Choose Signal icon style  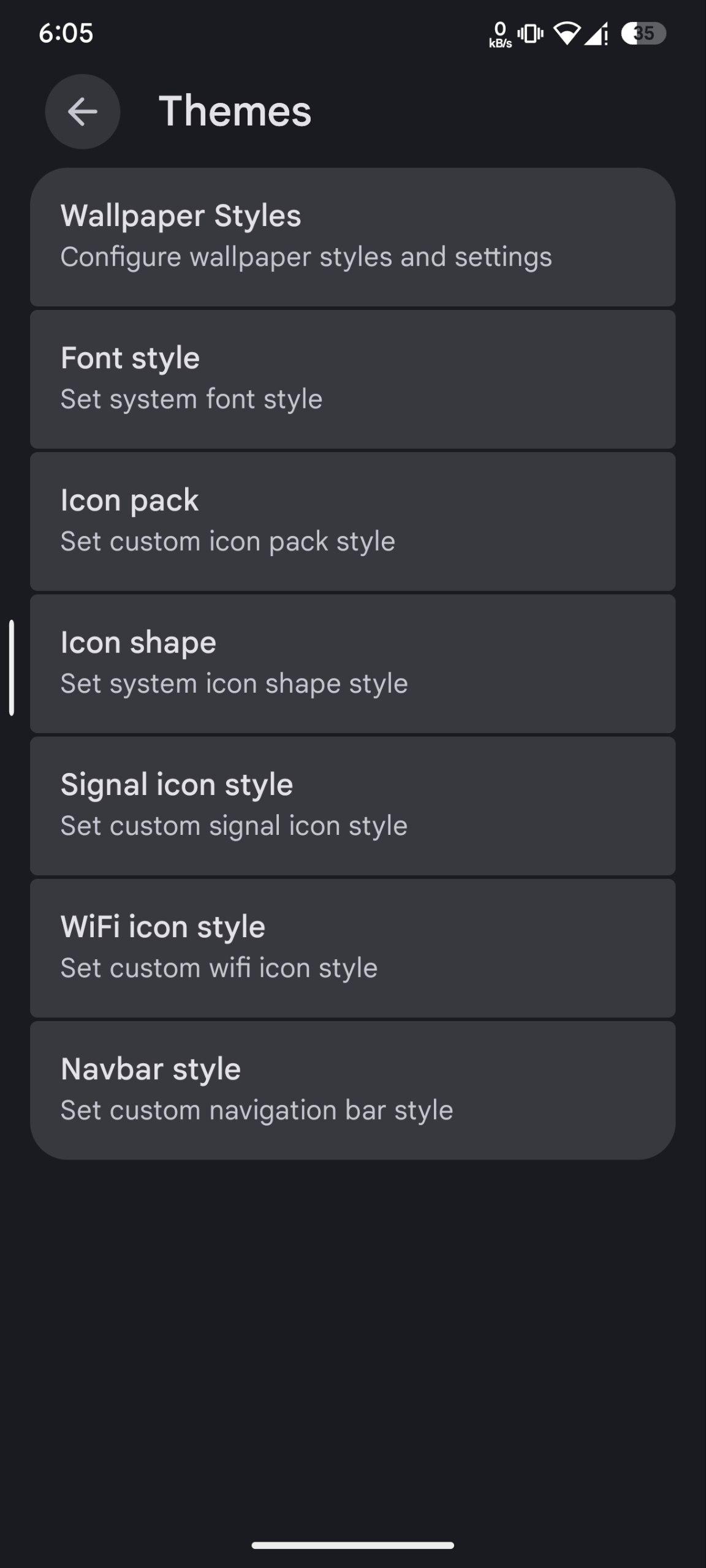pyautogui.click(x=352, y=805)
